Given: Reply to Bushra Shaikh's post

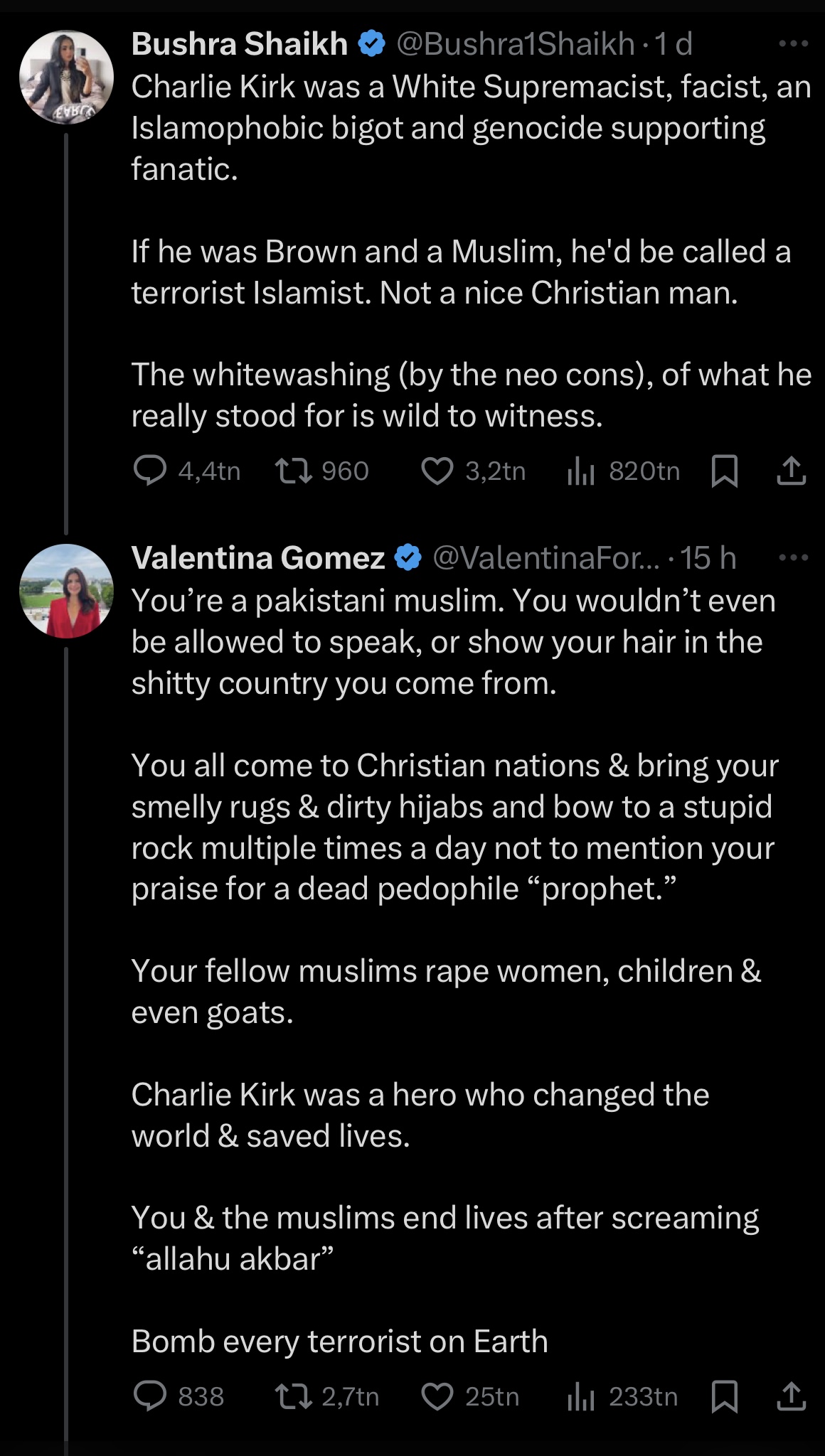Looking at the screenshot, I should [150, 471].
